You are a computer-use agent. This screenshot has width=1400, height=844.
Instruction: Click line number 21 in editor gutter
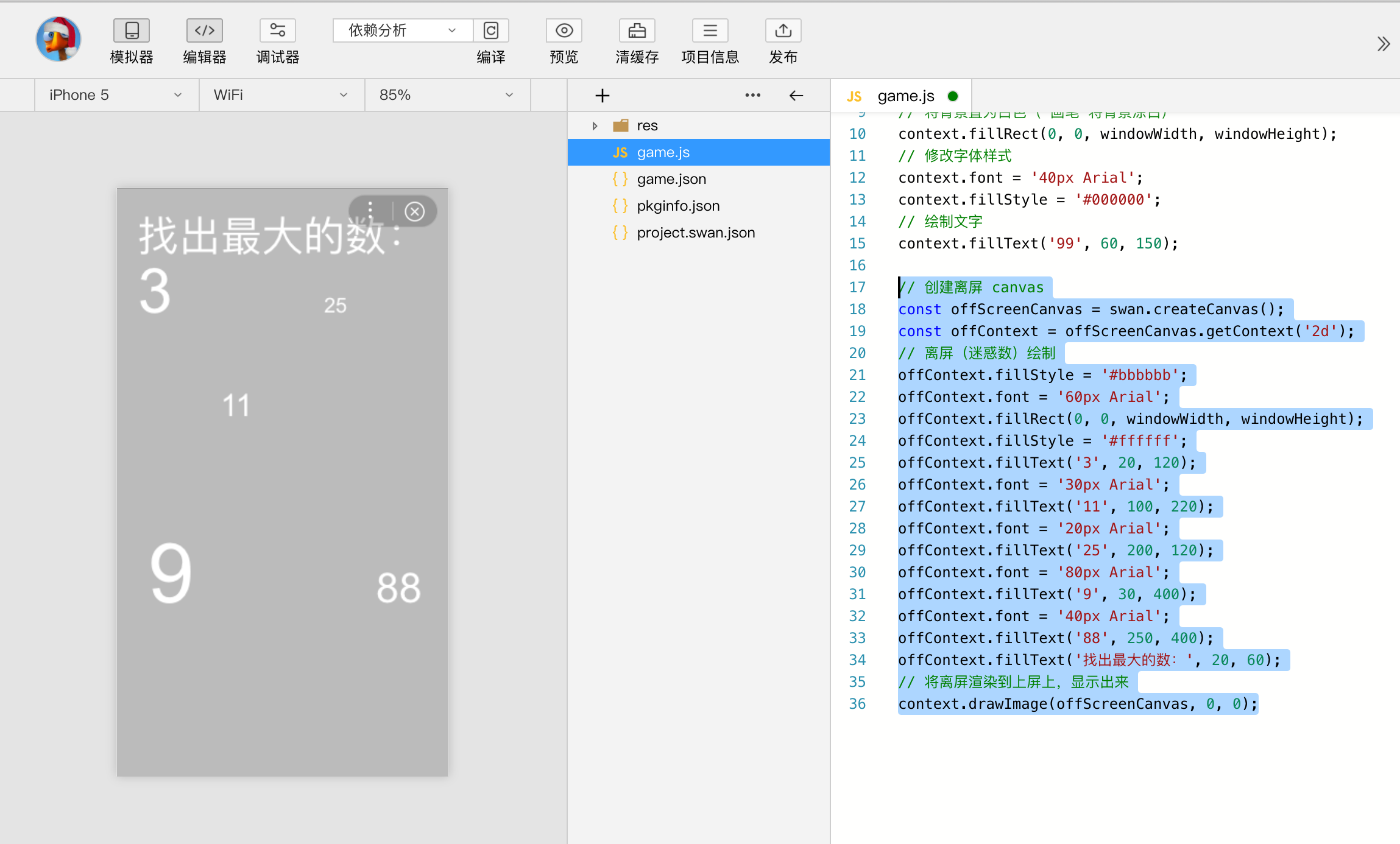point(857,375)
